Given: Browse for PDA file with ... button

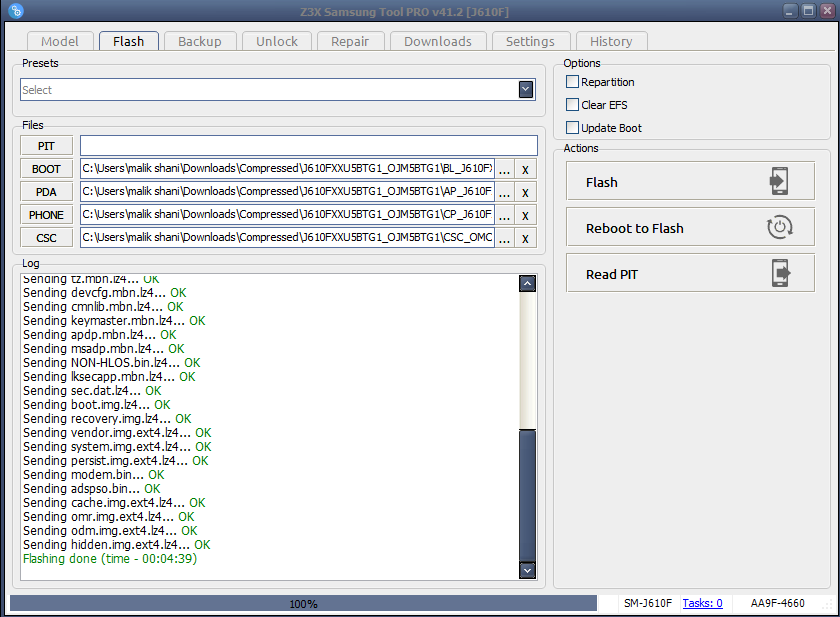Looking at the screenshot, I should point(504,192).
